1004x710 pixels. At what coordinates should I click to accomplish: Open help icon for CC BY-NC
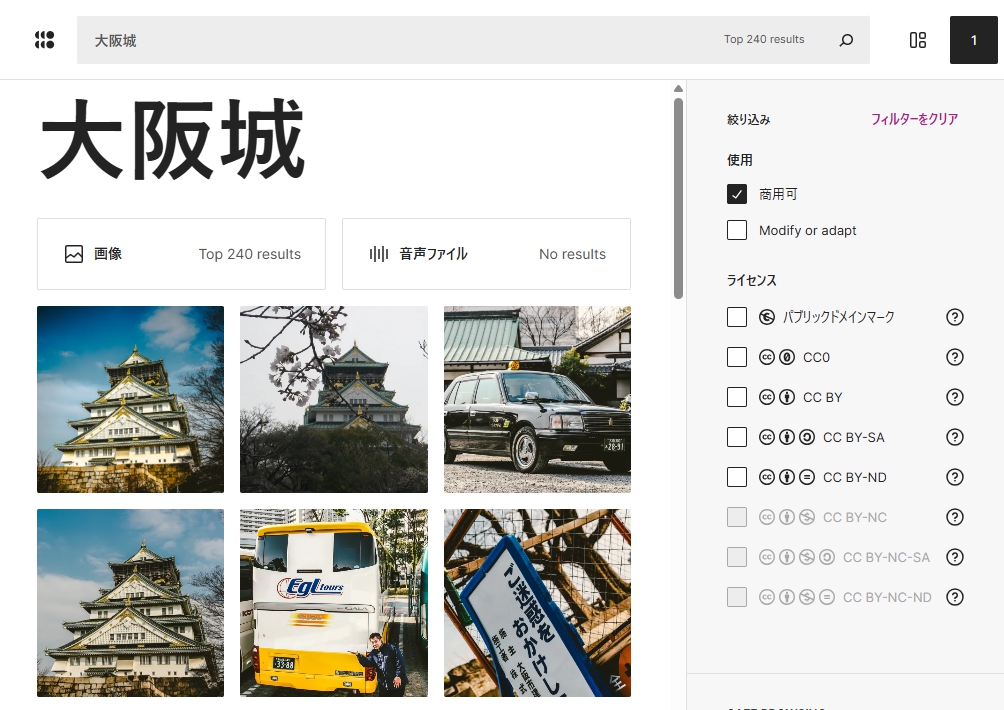(955, 517)
